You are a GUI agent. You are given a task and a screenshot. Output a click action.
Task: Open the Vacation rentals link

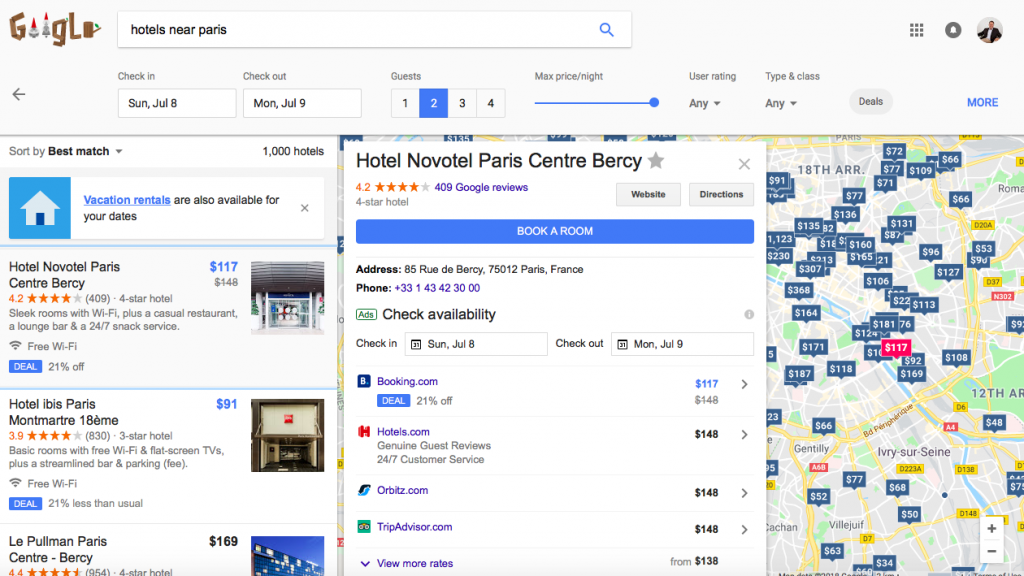[x=127, y=200]
